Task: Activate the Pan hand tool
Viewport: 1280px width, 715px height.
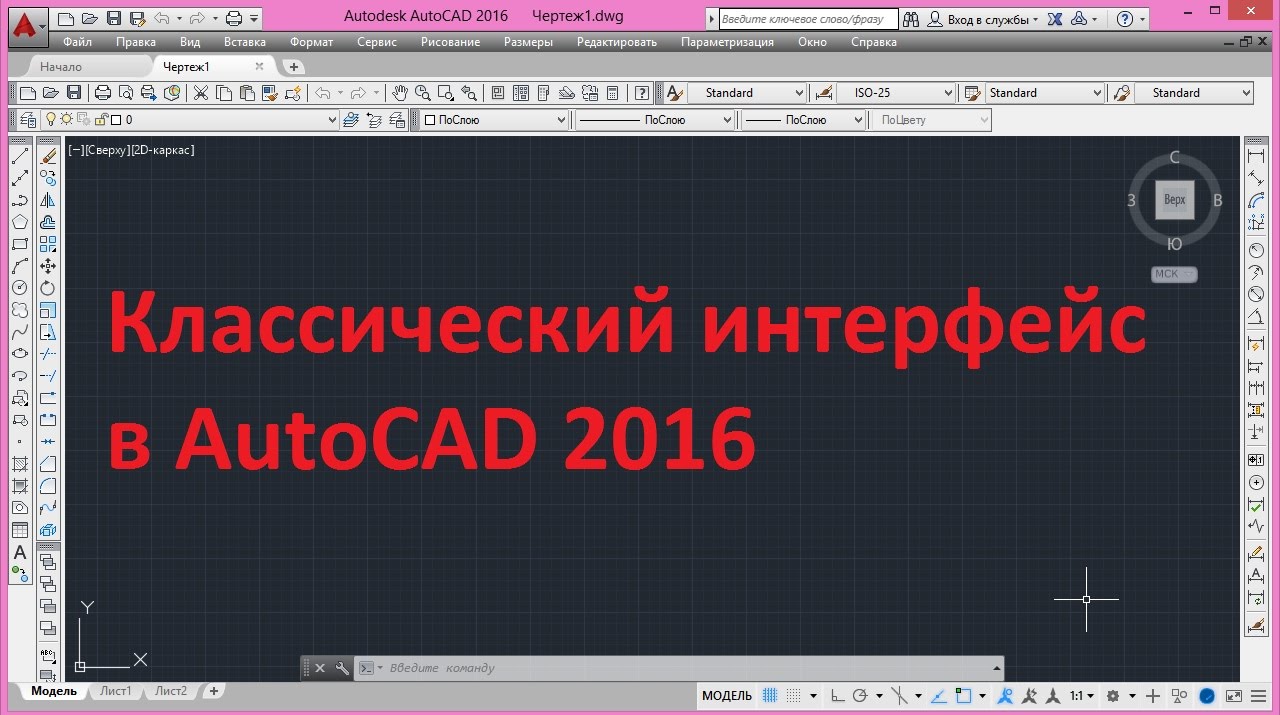Action: click(399, 93)
